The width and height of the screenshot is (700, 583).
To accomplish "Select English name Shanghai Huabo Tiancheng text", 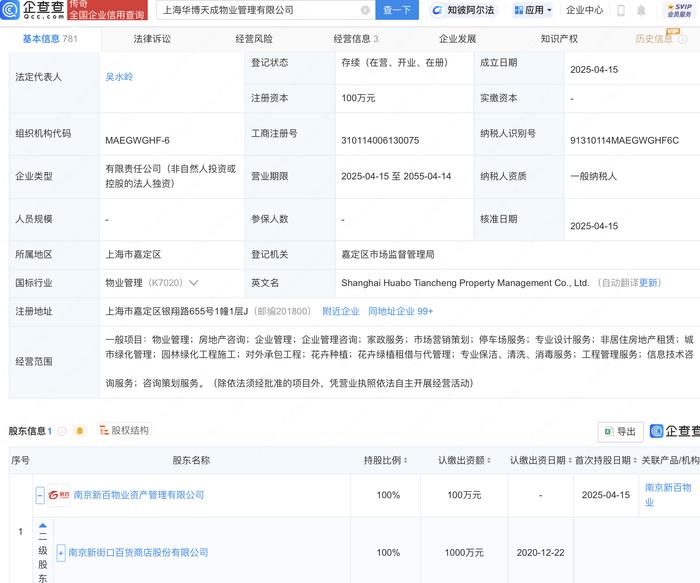I will (x=465, y=283).
